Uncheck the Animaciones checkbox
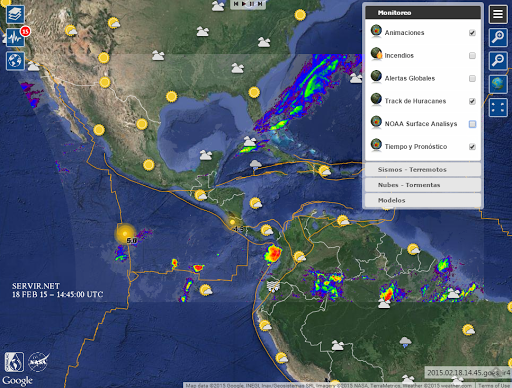Image resolution: width=512 pixels, height=388 pixels. pyautogui.click(x=472, y=33)
